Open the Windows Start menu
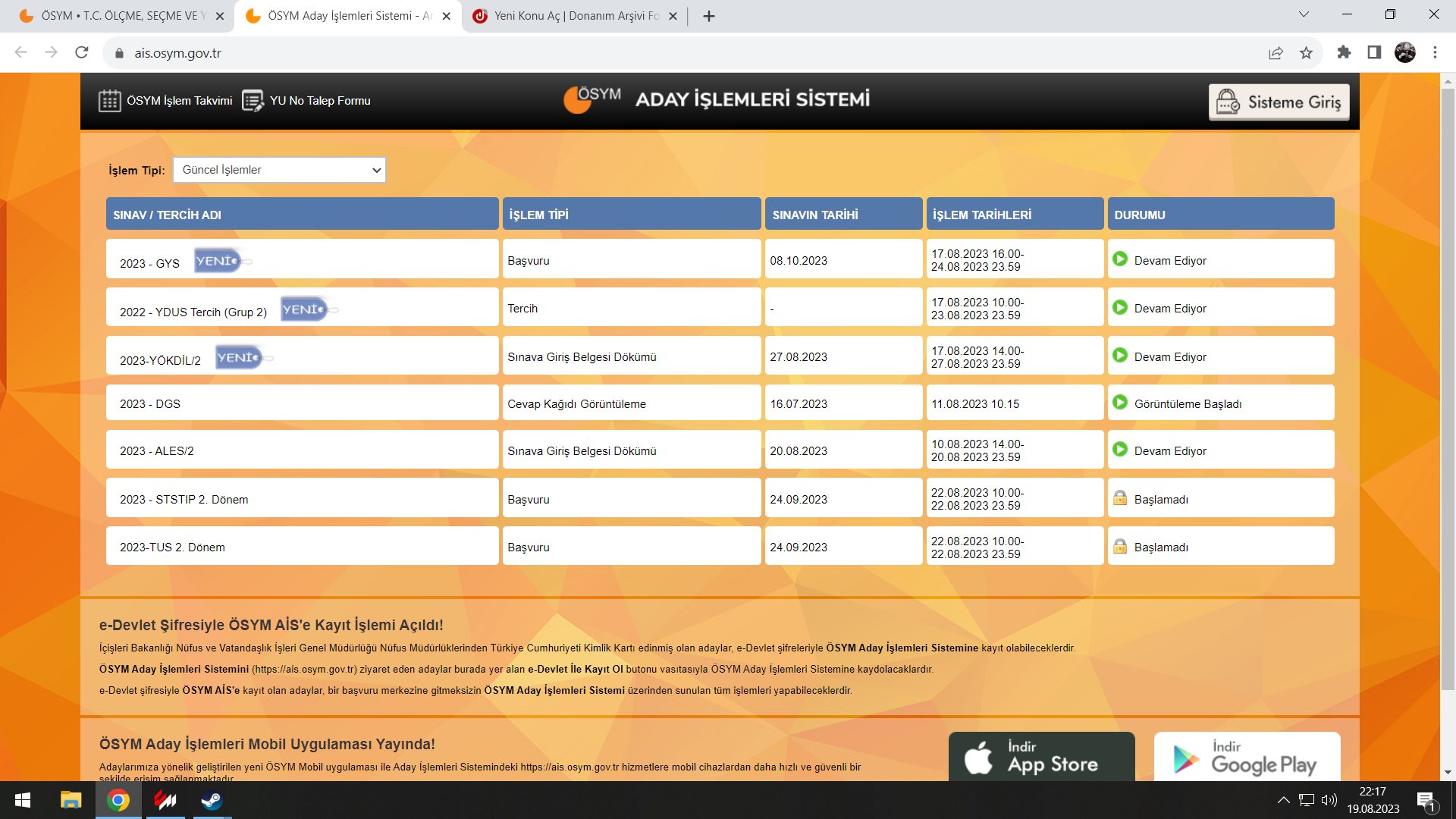 pyautogui.click(x=23, y=800)
